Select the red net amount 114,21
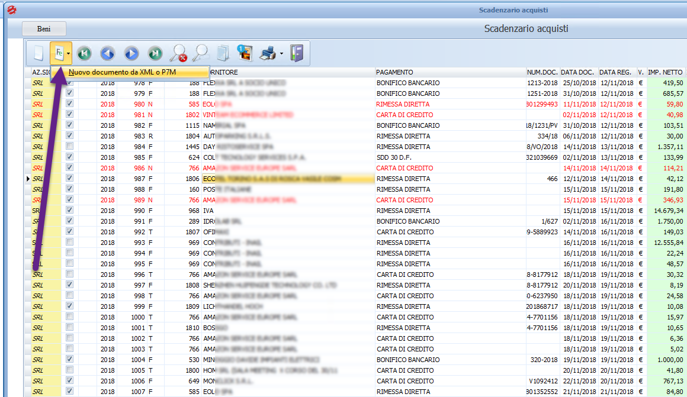The width and height of the screenshot is (687, 397). tap(673, 168)
